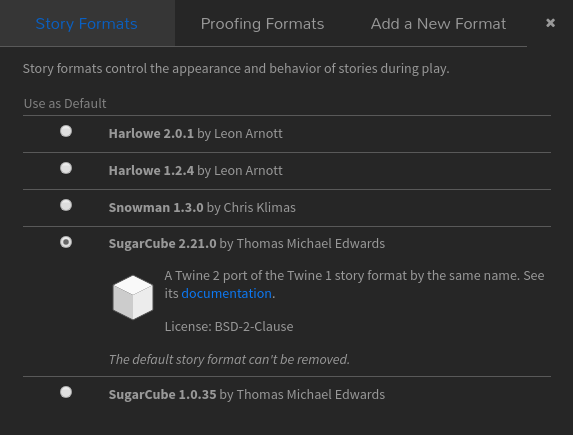Expand SugarCube 1.0.35 format details
573x435 pixels.
pos(247,395)
